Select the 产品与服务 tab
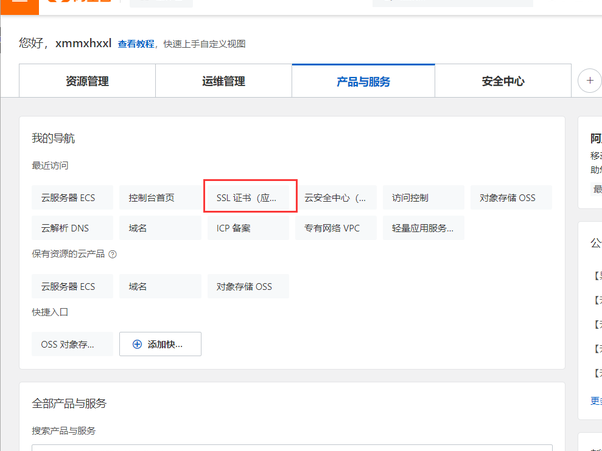 tap(363, 81)
